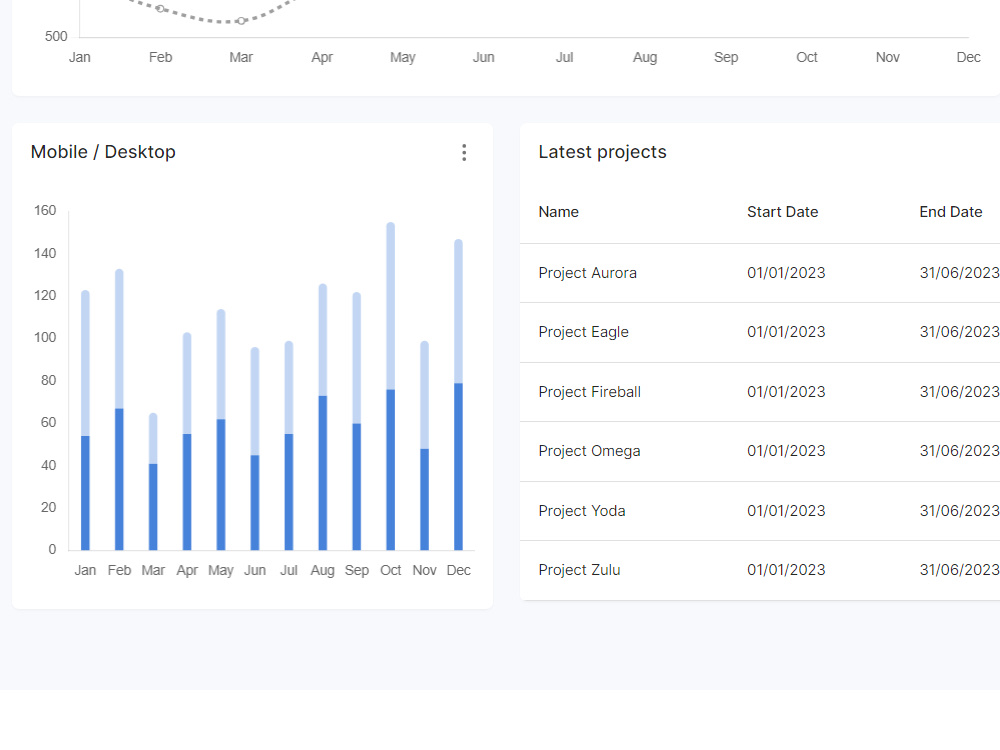Click the Mar bar in Mobile / Desktop chart
1000x750 pixels.
153,482
